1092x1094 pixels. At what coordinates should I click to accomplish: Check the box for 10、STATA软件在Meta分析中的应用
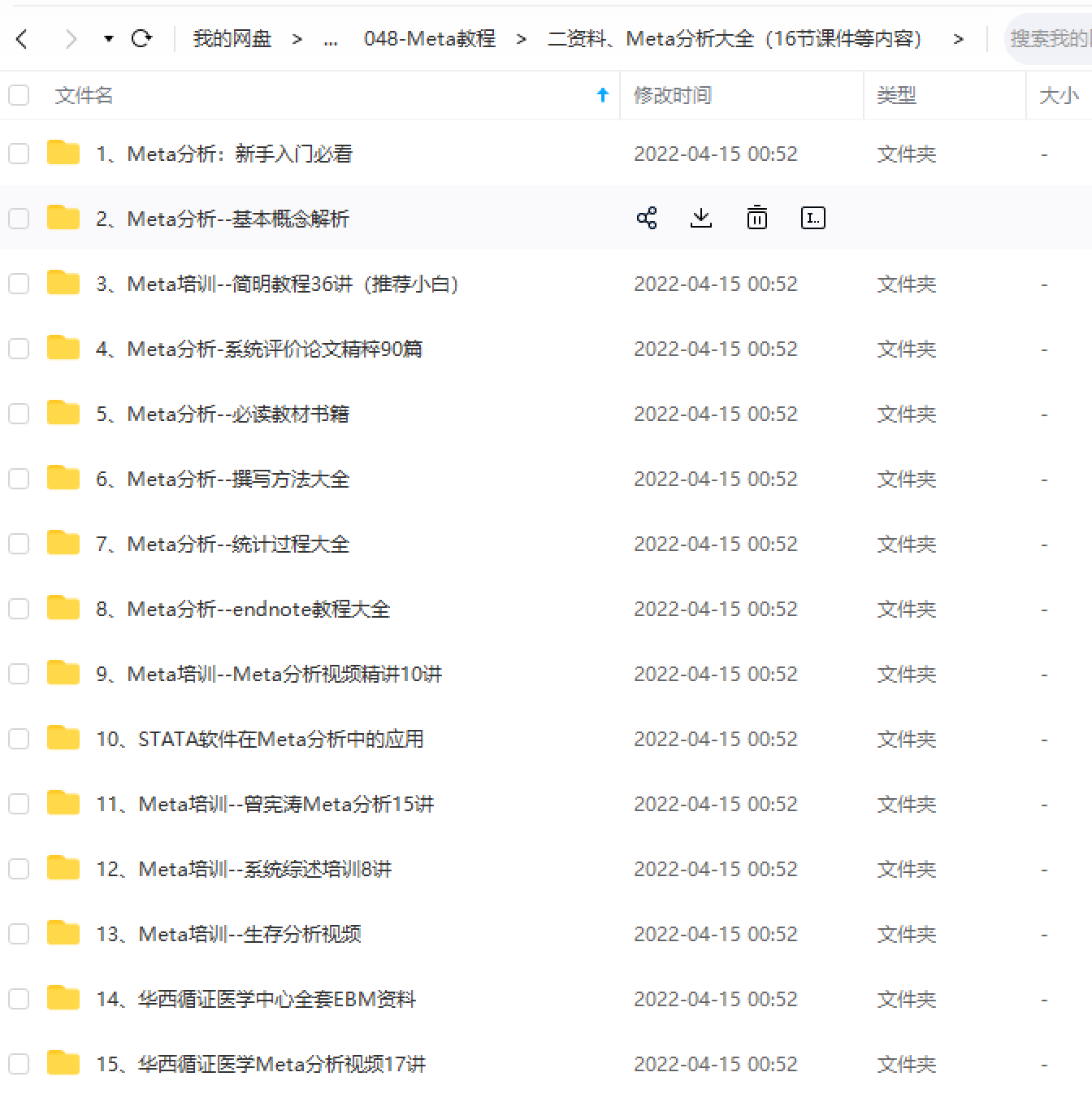coord(19,739)
